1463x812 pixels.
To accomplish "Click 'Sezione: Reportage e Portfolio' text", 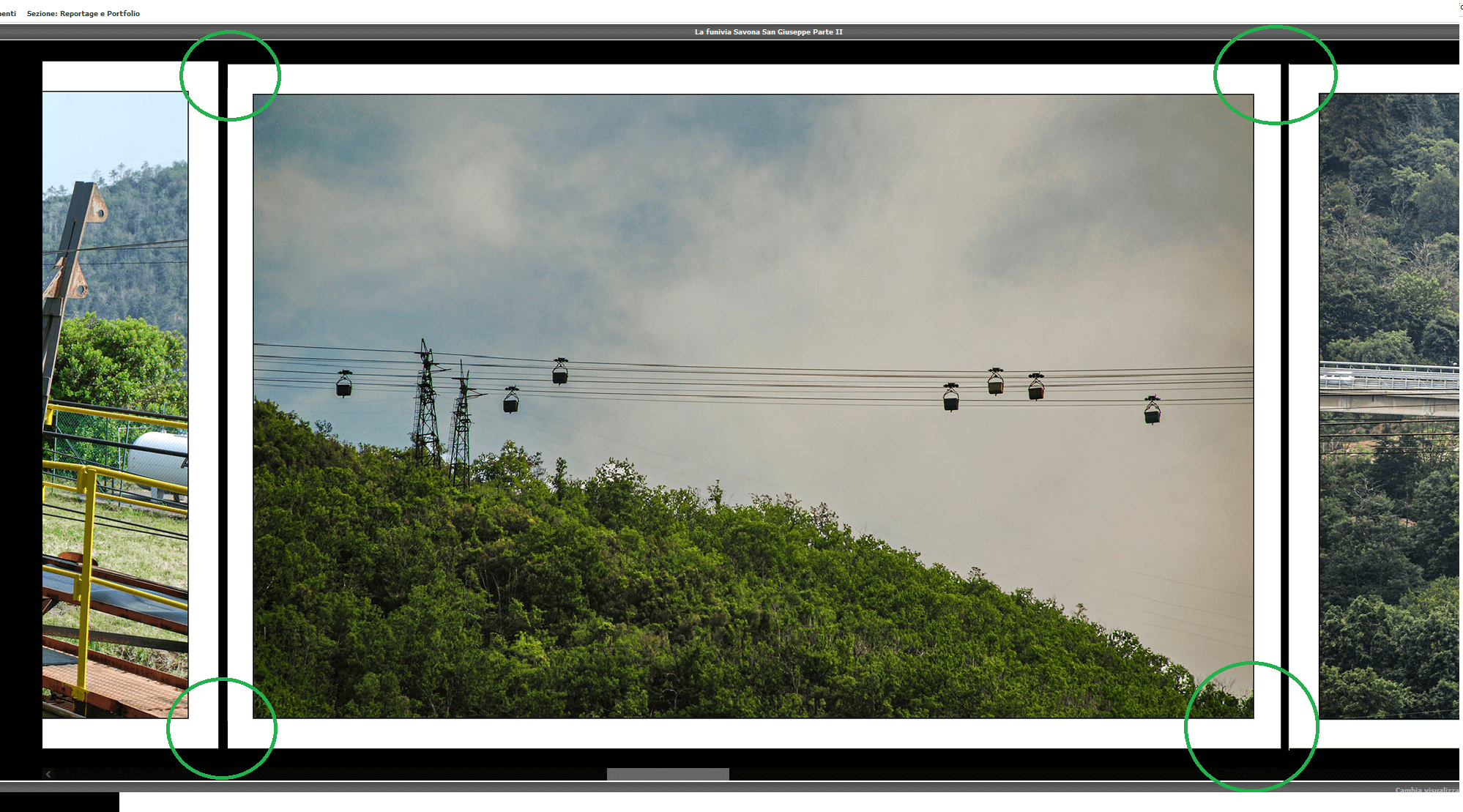I will click(x=83, y=13).
